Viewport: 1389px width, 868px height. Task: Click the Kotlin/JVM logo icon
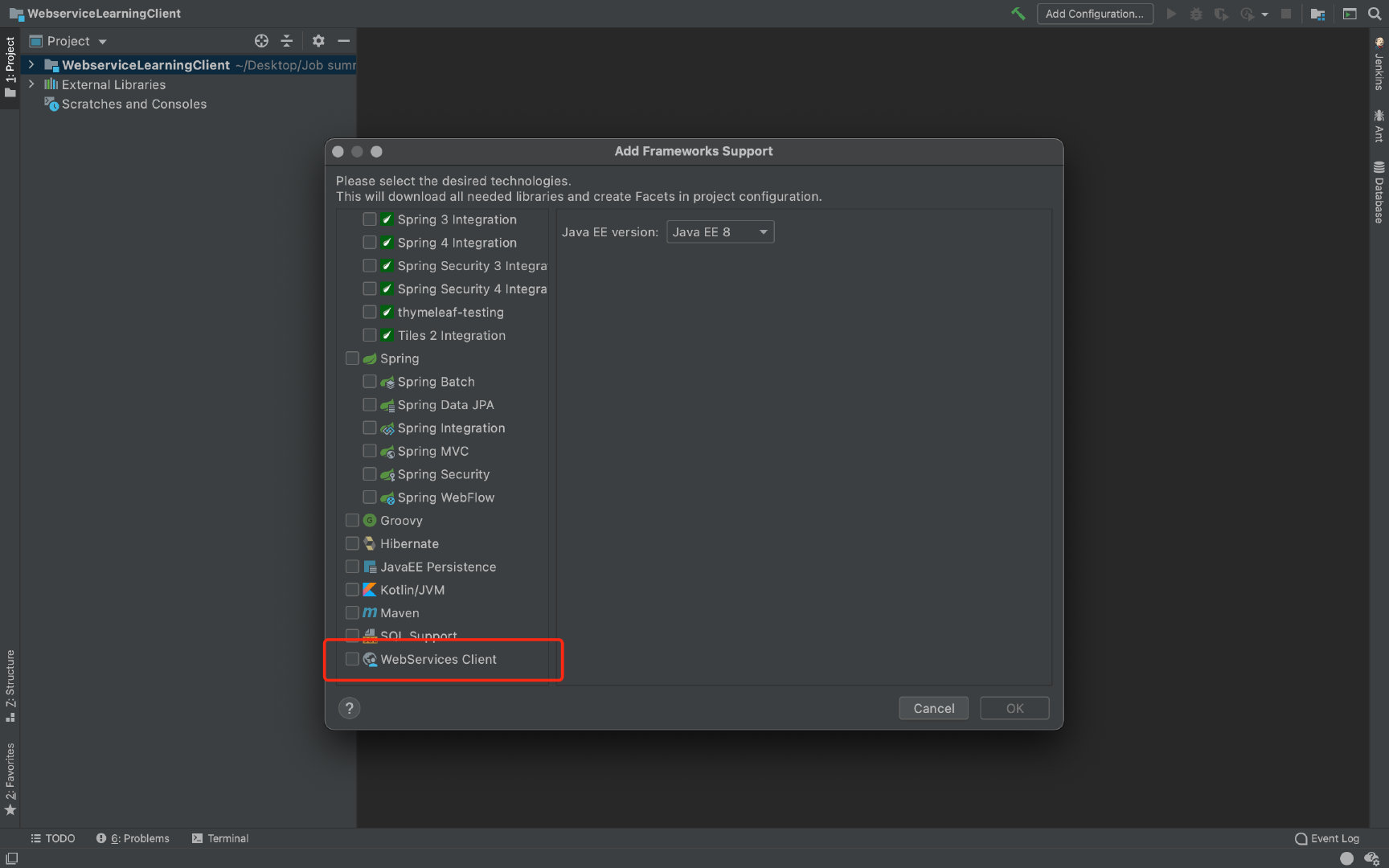pyautogui.click(x=370, y=590)
